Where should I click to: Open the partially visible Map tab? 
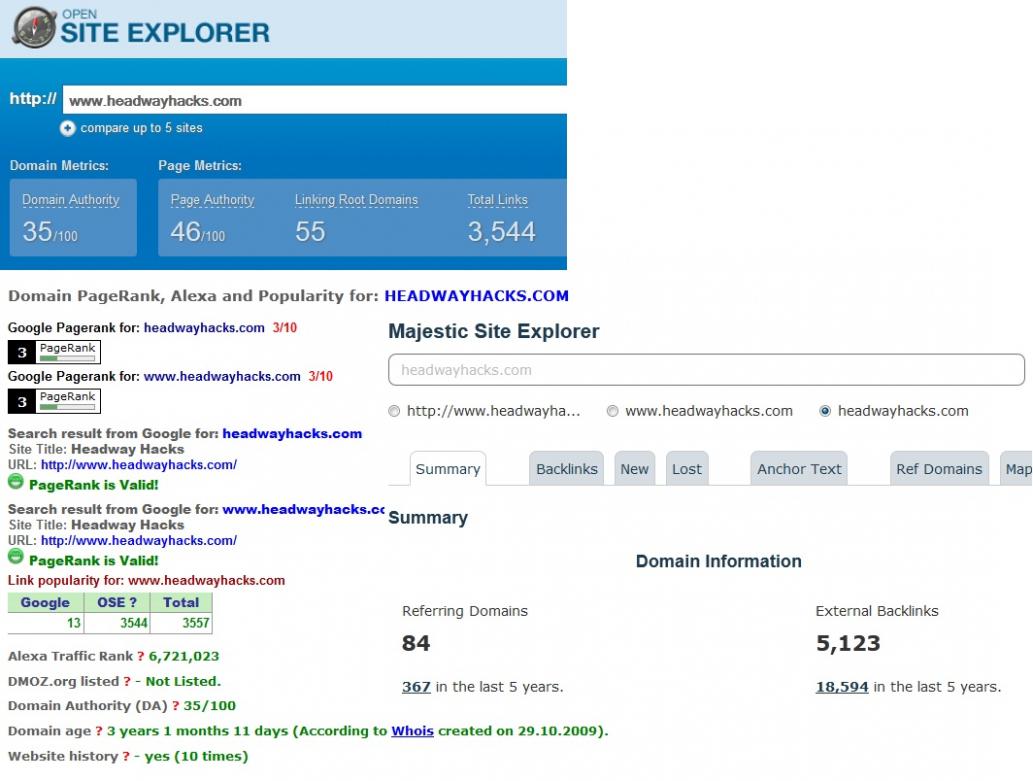click(1017, 469)
